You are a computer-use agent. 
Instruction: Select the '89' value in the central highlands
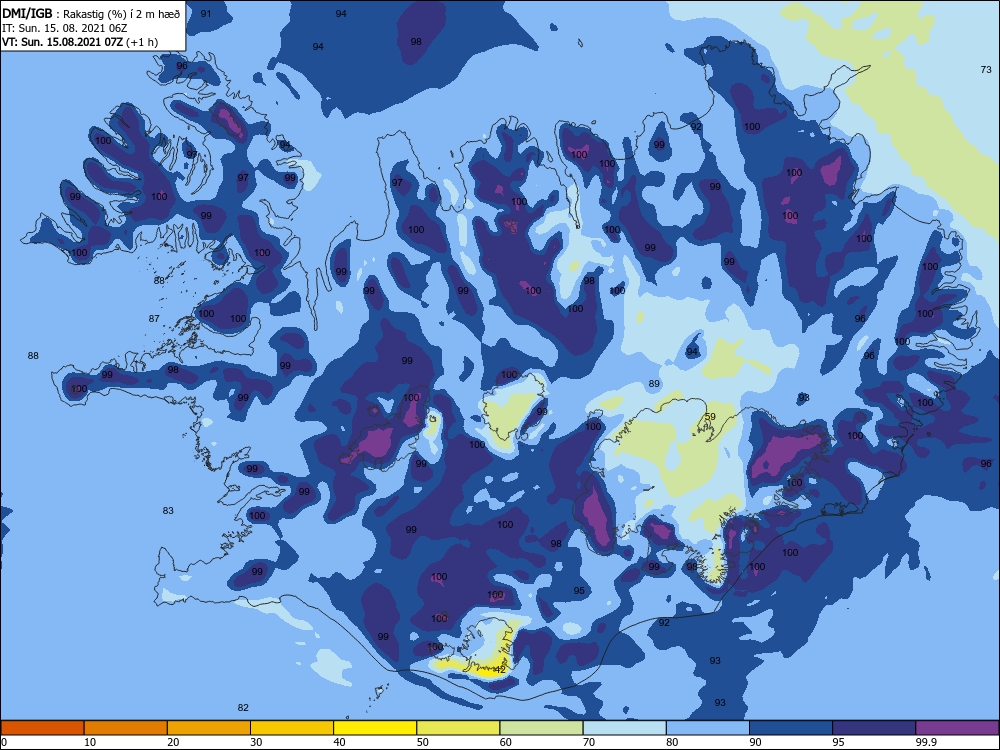tap(654, 383)
